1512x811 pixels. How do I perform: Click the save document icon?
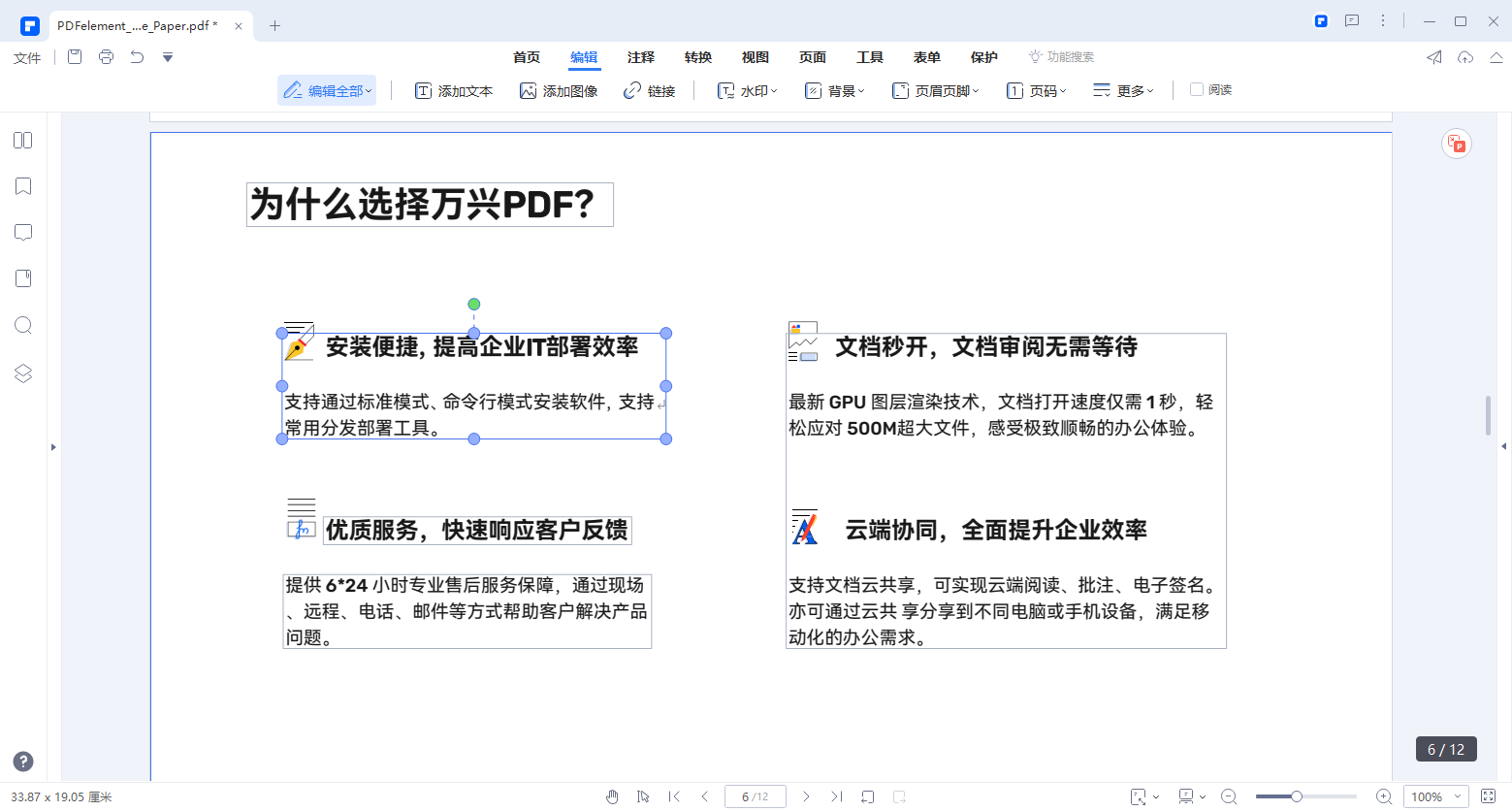[74, 56]
